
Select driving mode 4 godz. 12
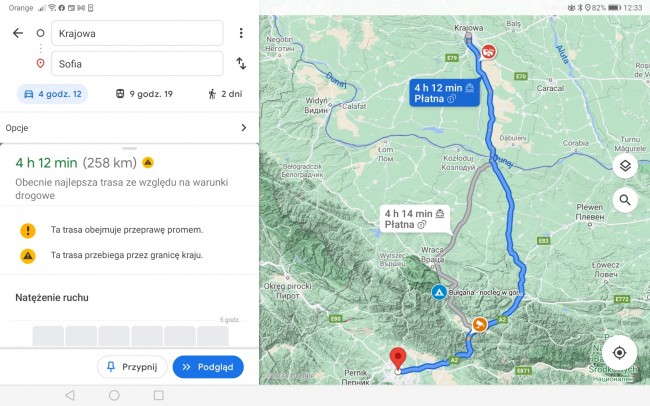[x=52, y=94]
